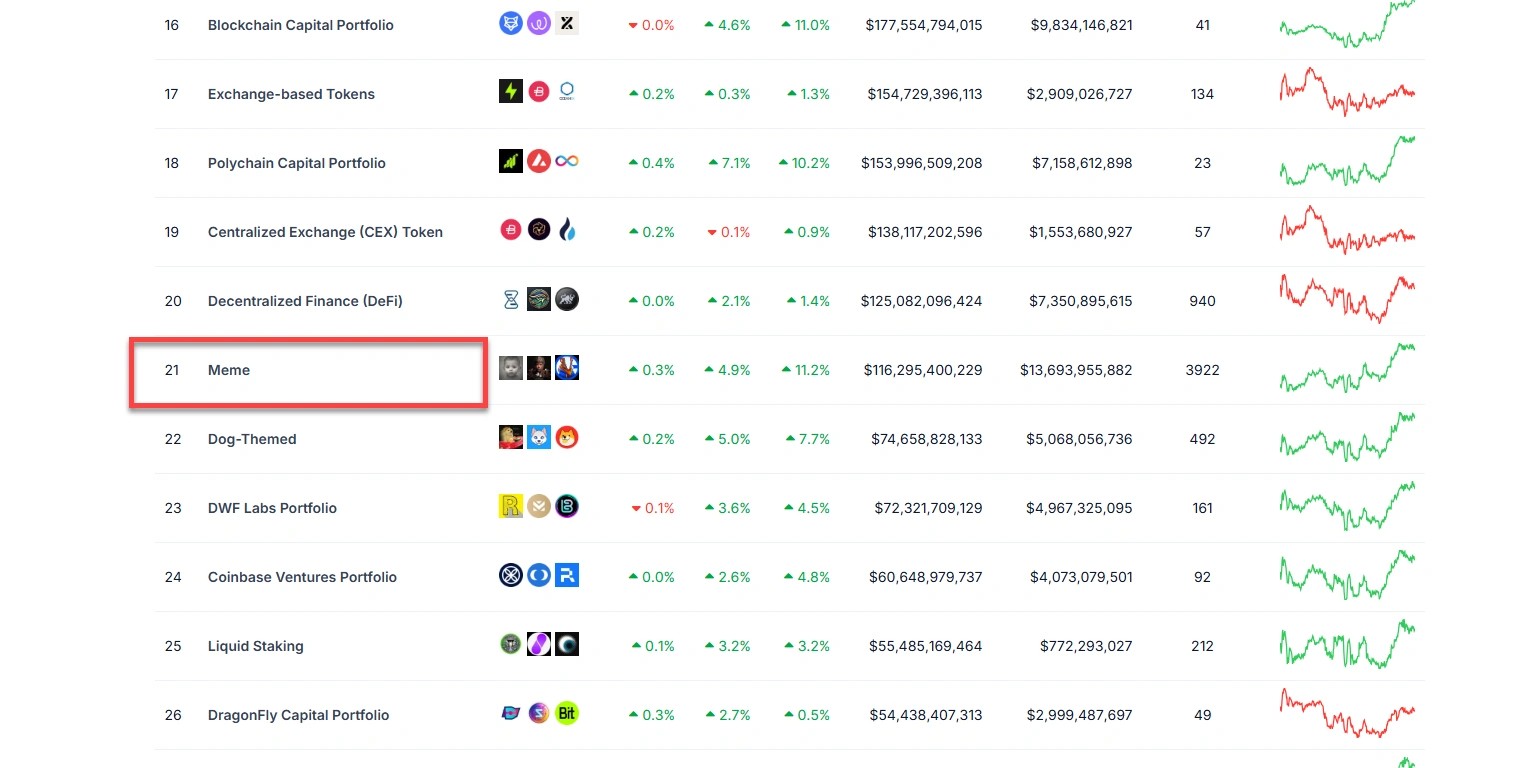Click the Shiba Inu coin icon in Dog-Themed row
1540x768 pixels.
(x=567, y=438)
